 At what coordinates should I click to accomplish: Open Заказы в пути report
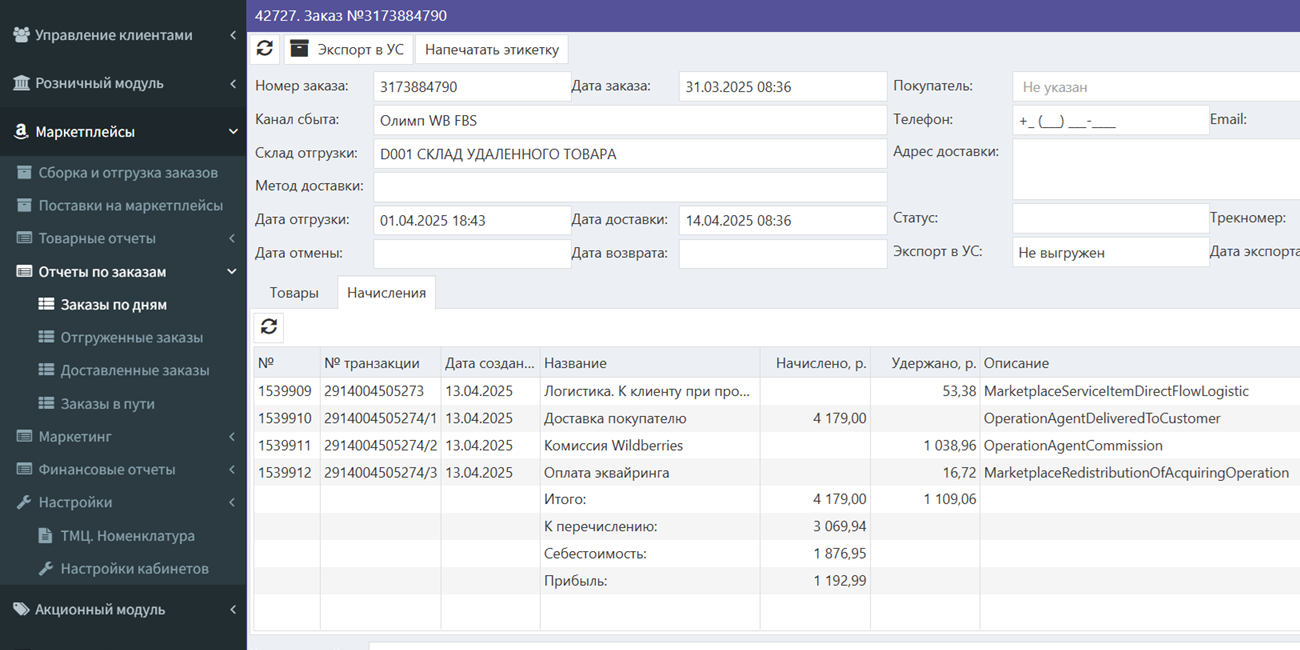click(107, 403)
